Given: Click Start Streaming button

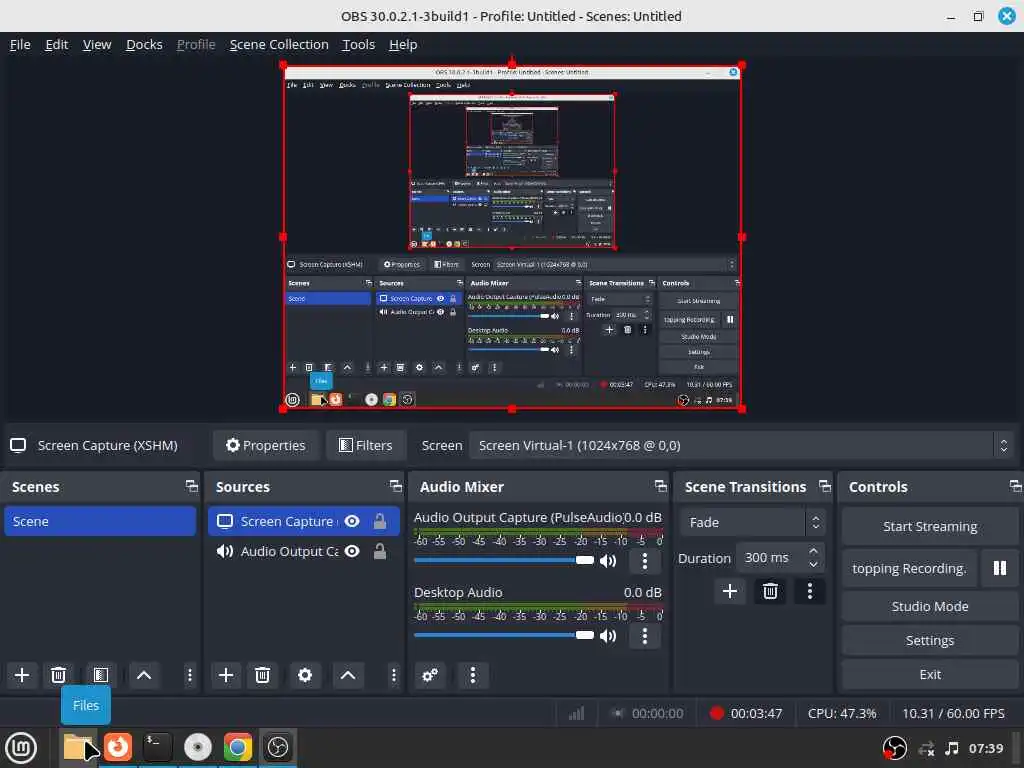Looking at the screenshot, I should (x=930, y=526).
